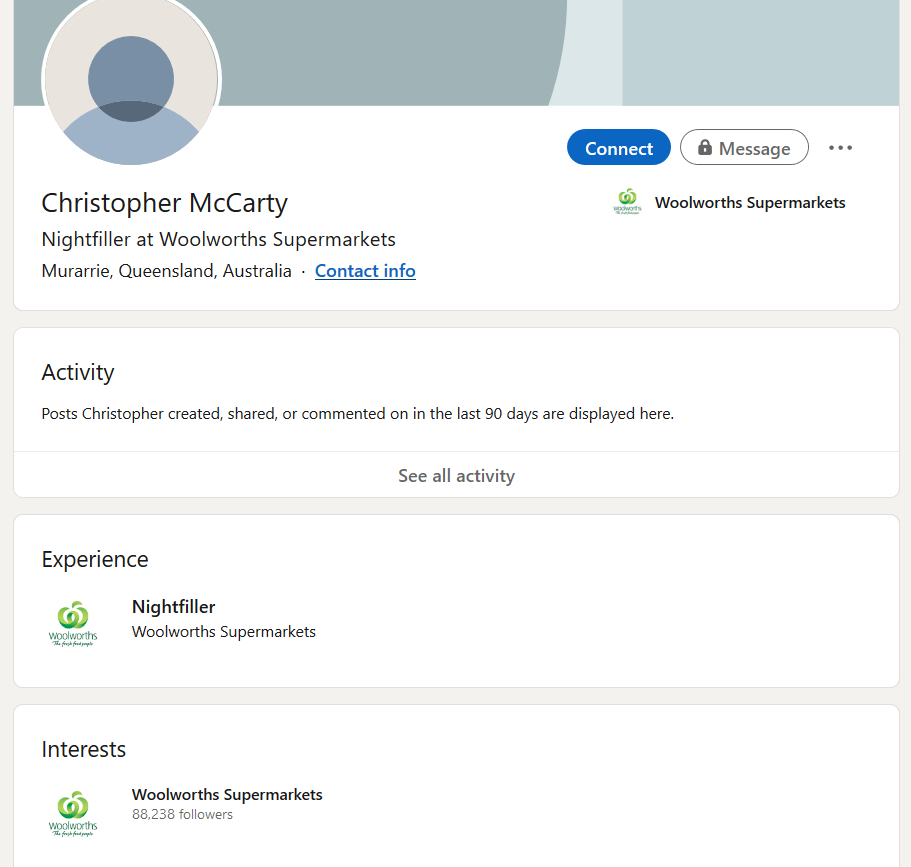The height and width of the screenshot is (867, 911).
Task: Open the three-dot More actions menu
Action: tap(840, 148)
